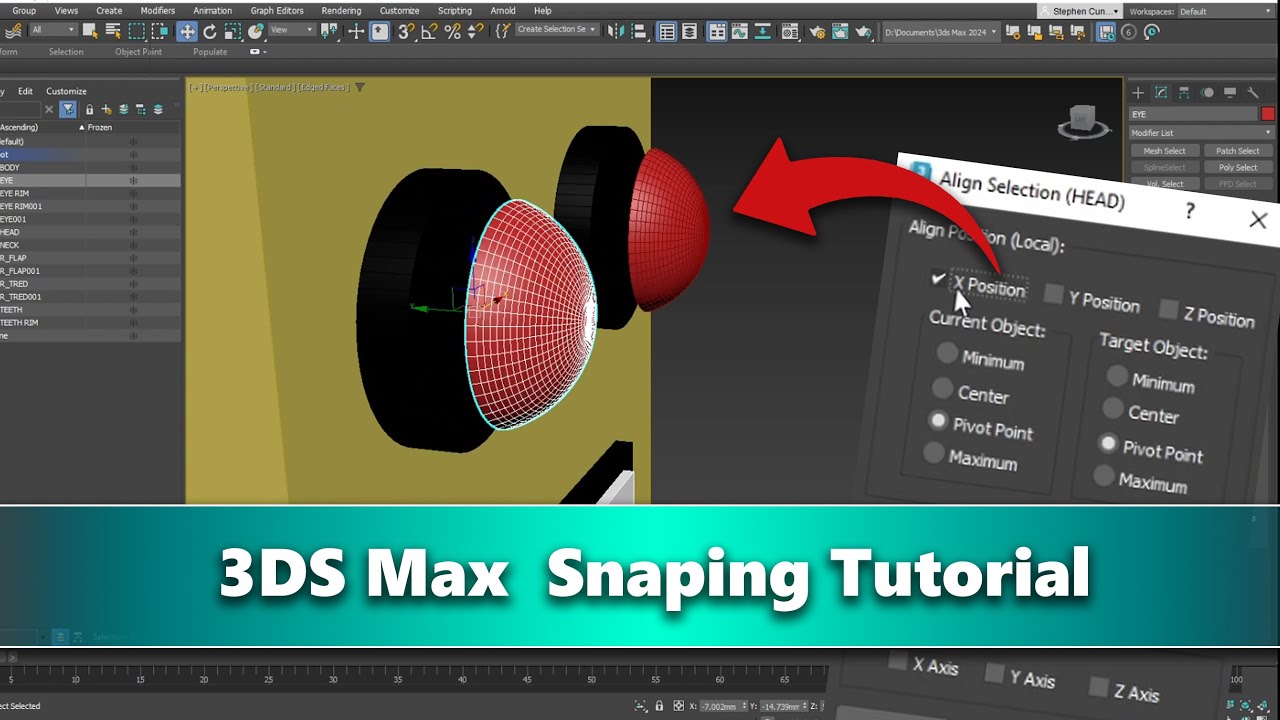Screen dimensions: 1280x720
Task: Toggle the 3D Snaps icon
Action: coord(405,31)
